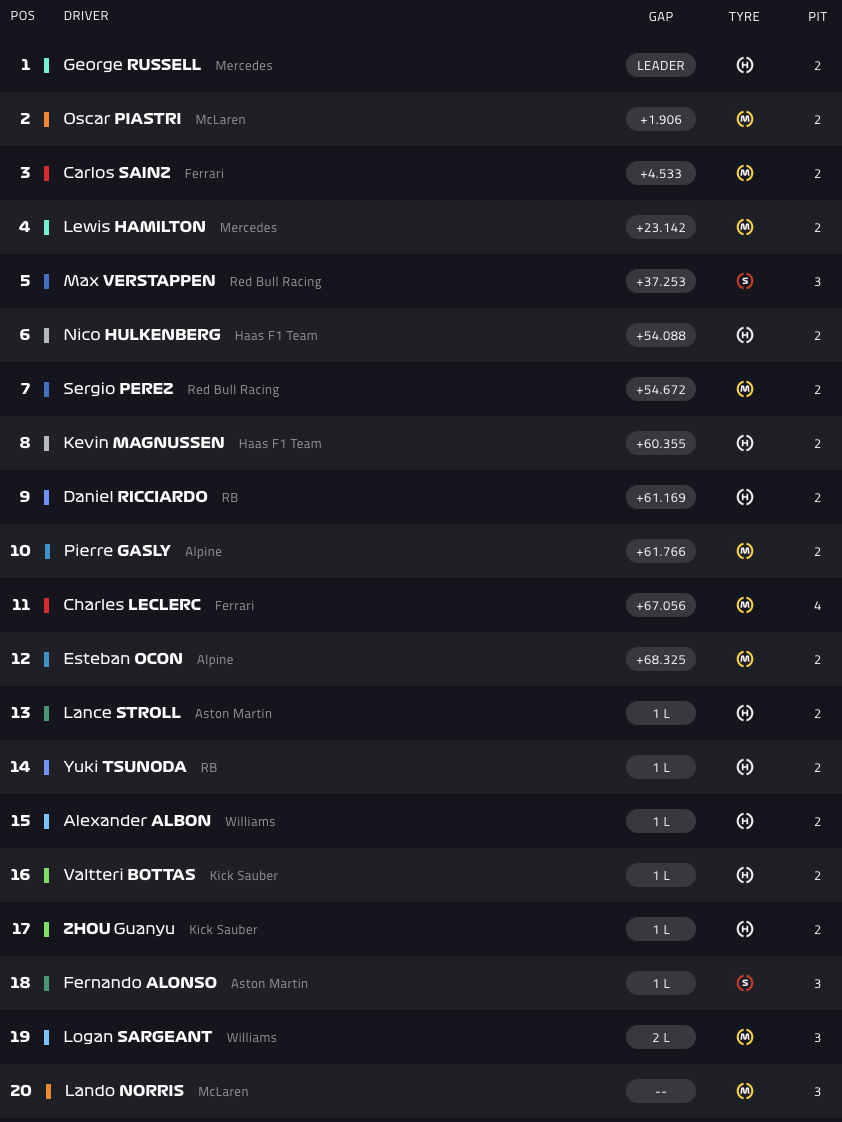The height and width of the screenshot is (1122, 842).
Task: Click Lando Norris's medium tyre icon
Action: point(744,1091)
